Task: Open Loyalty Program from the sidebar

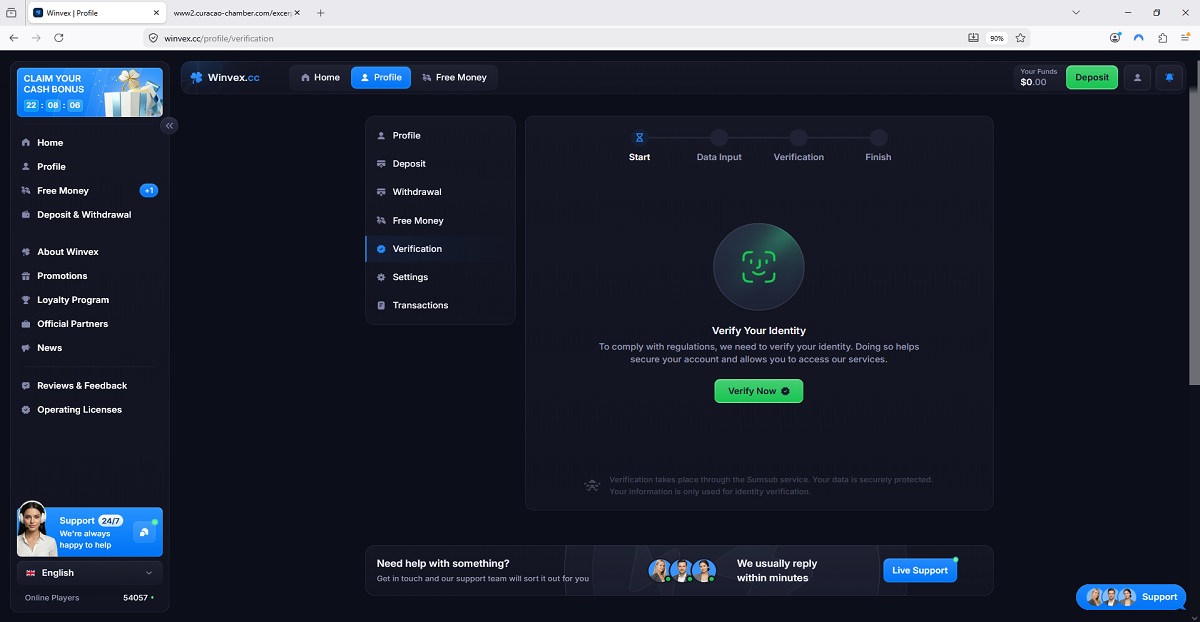Action: [73, 300]
